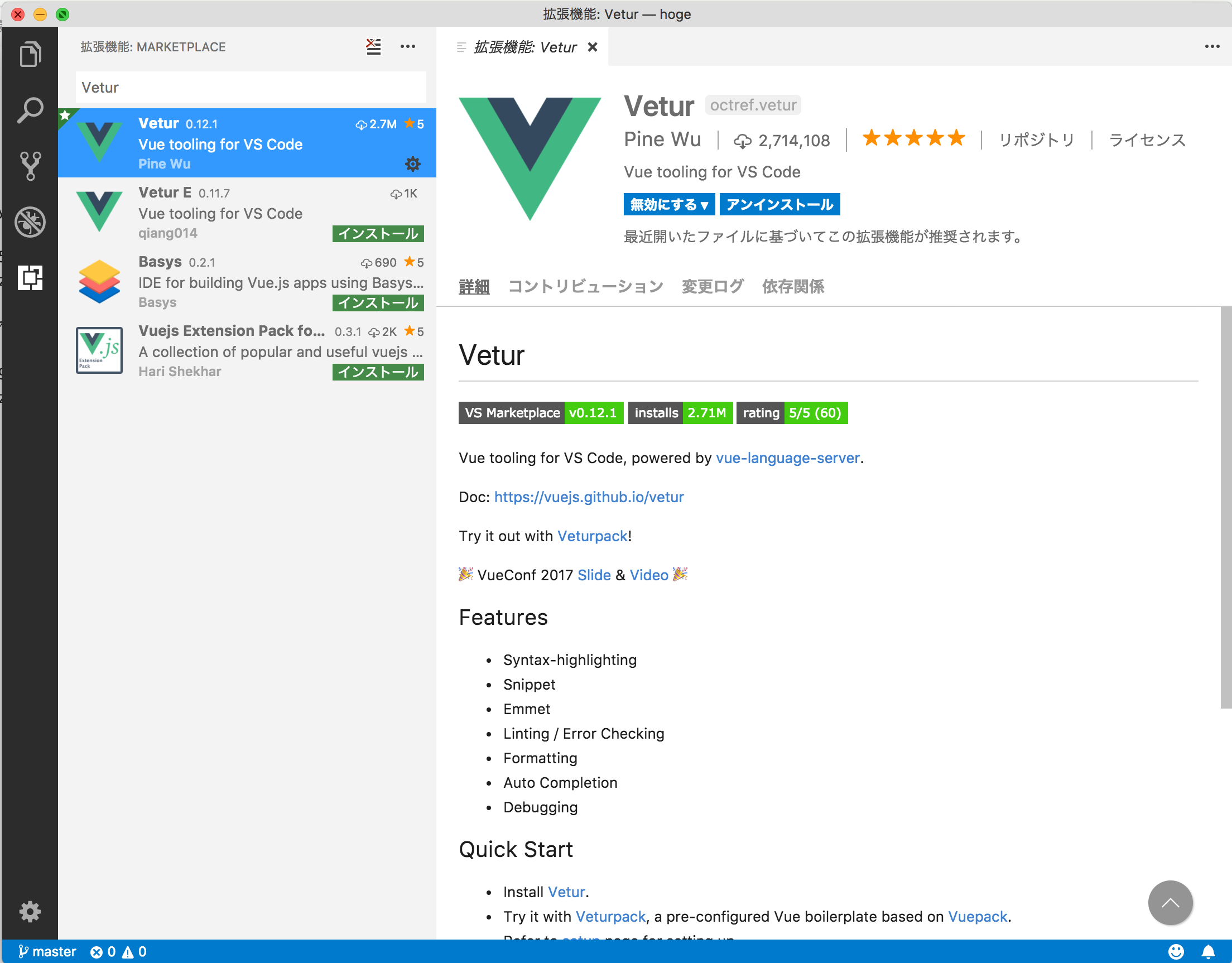Install the Basys extension
The width and height of the screenshot is (1232, 963).
(378, 303)
